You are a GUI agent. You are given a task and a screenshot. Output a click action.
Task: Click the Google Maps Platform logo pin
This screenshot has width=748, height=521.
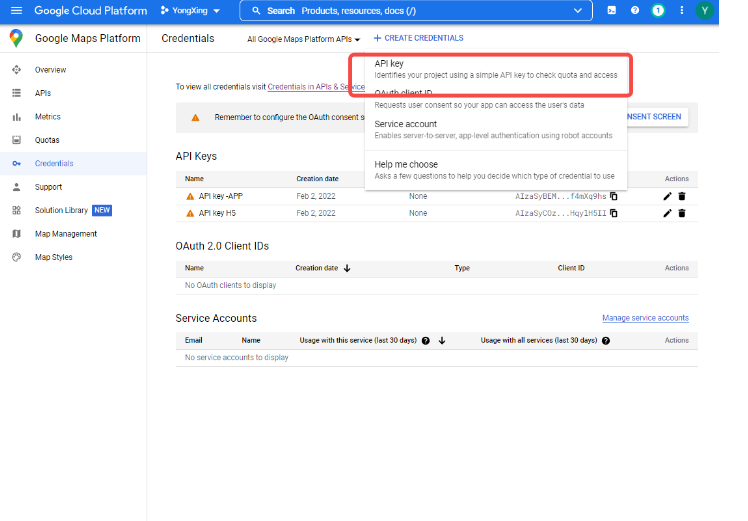16,38
